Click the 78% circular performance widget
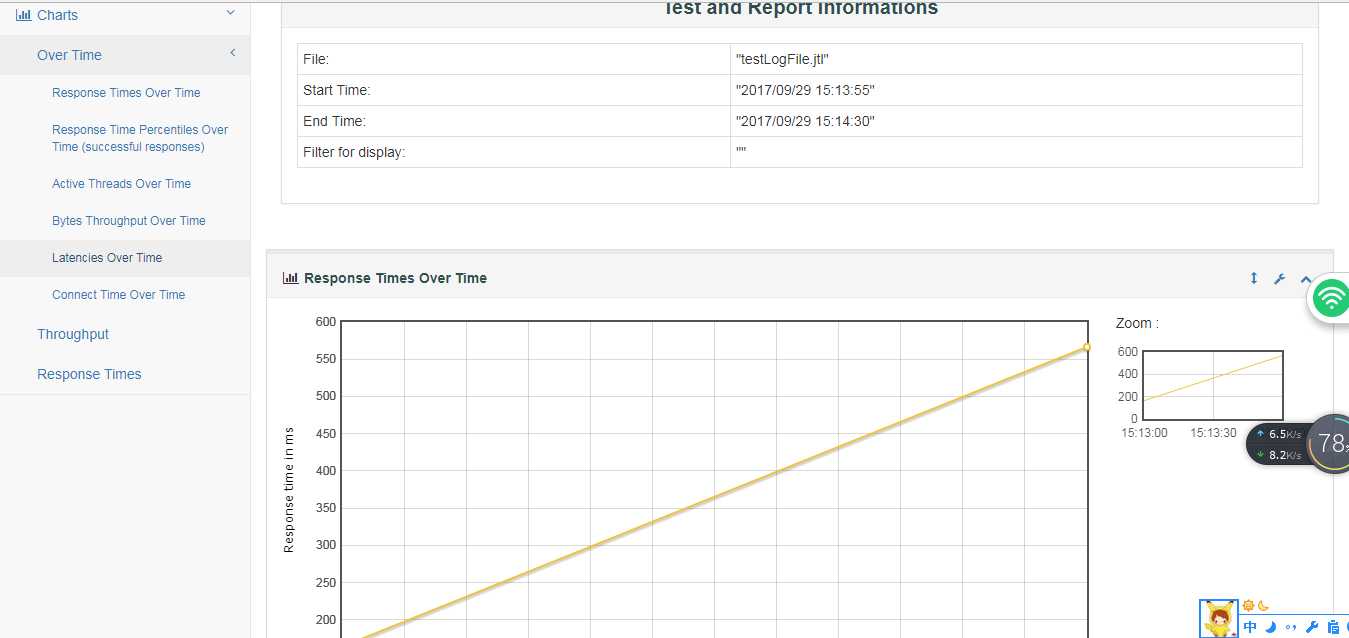Screen dimensions: 1349x638 click(x=1329, y=443)
